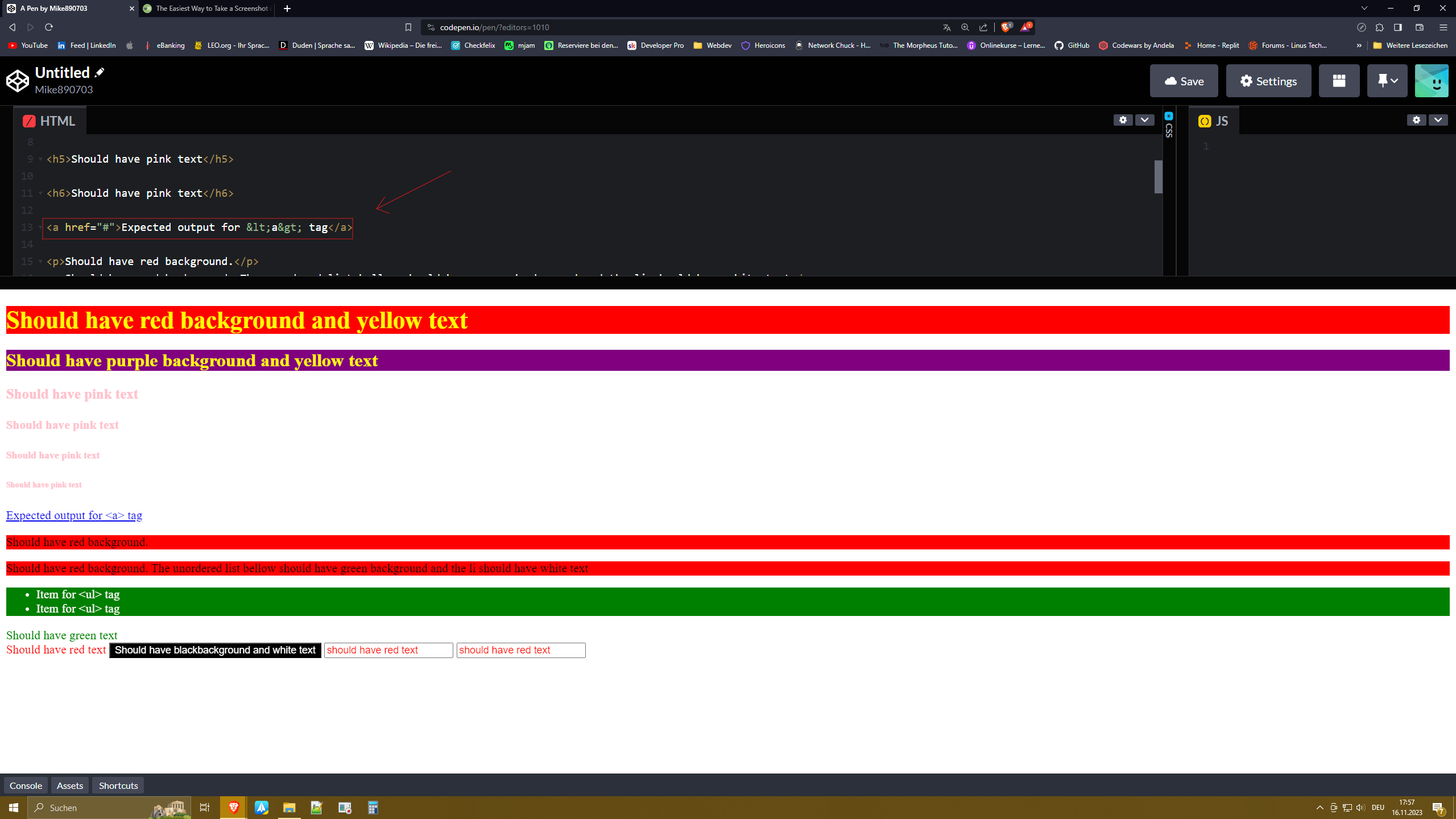Click the 'Expected output for <a> tag' link
This screenshot has height=819, width=1456.
point(74,515)
